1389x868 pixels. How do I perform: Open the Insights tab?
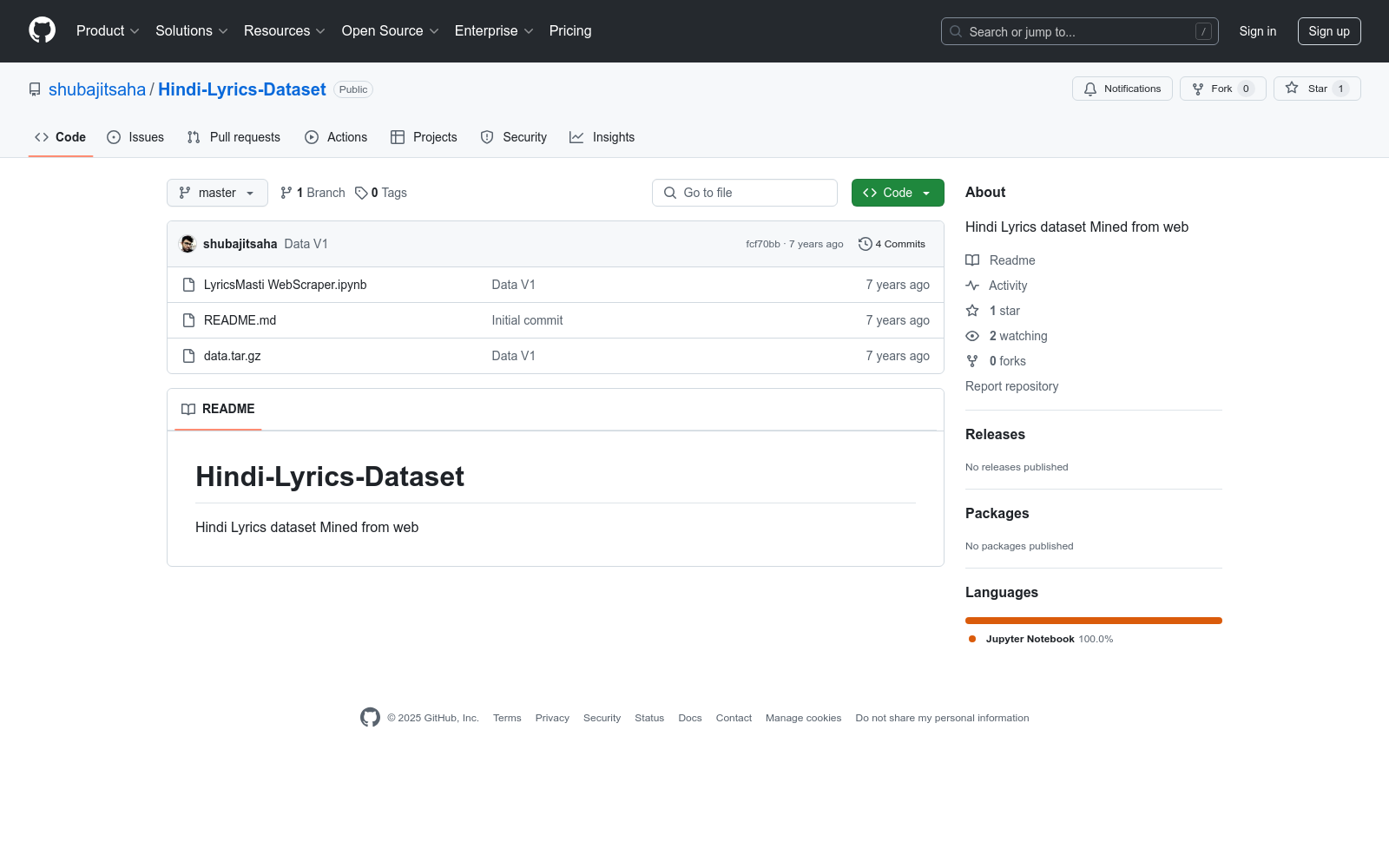(x=602, y=137)
